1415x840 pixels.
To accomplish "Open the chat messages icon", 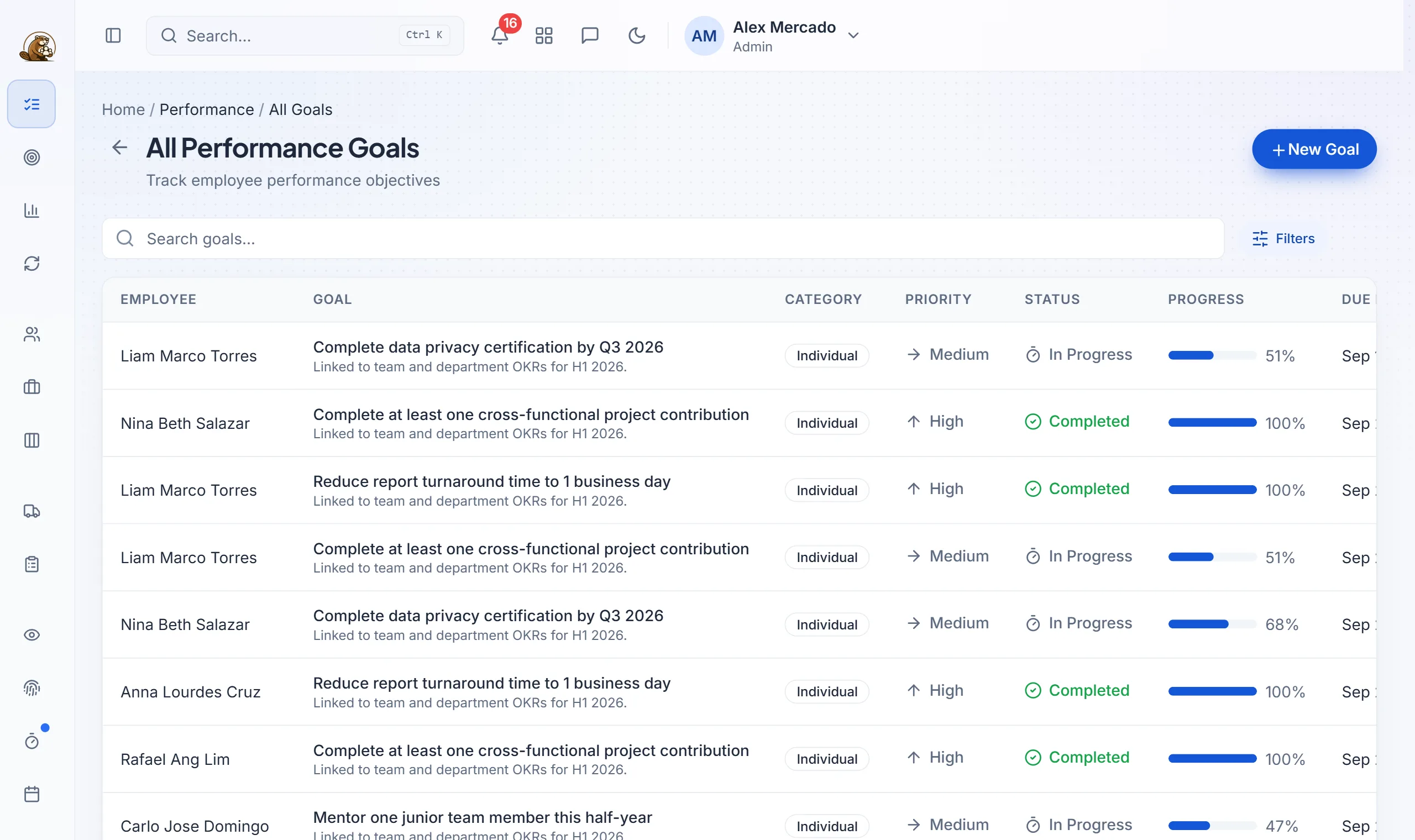I will (x=590, y=36).
